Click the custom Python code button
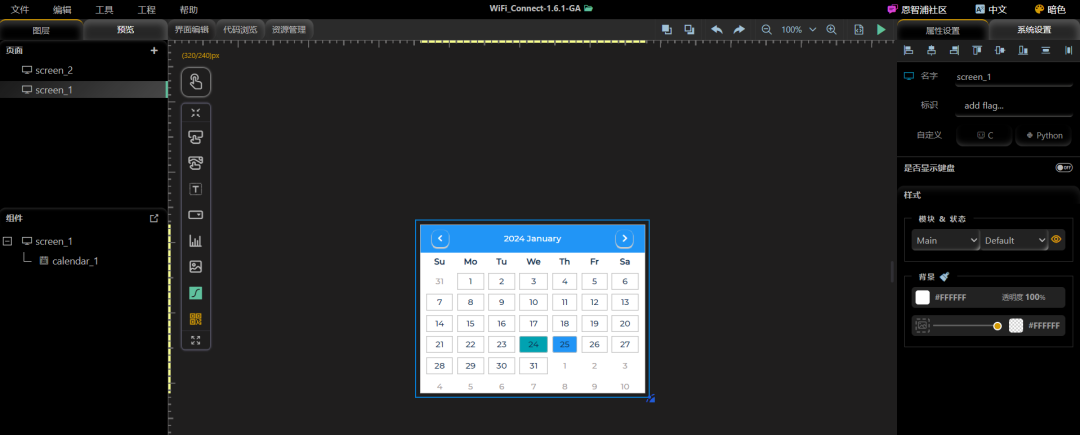 [1043, 136]
